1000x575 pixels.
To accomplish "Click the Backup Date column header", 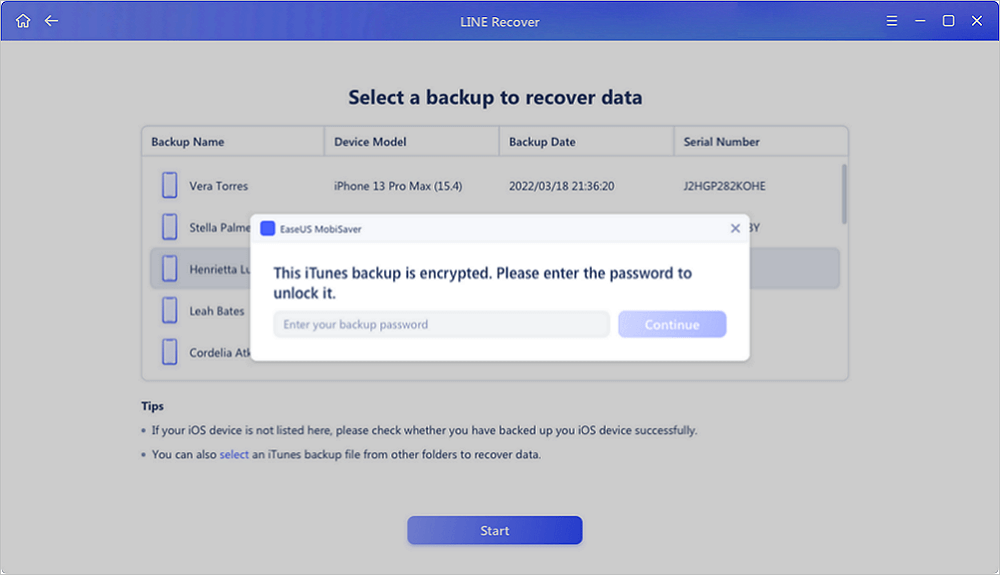I will coord(542,142).
